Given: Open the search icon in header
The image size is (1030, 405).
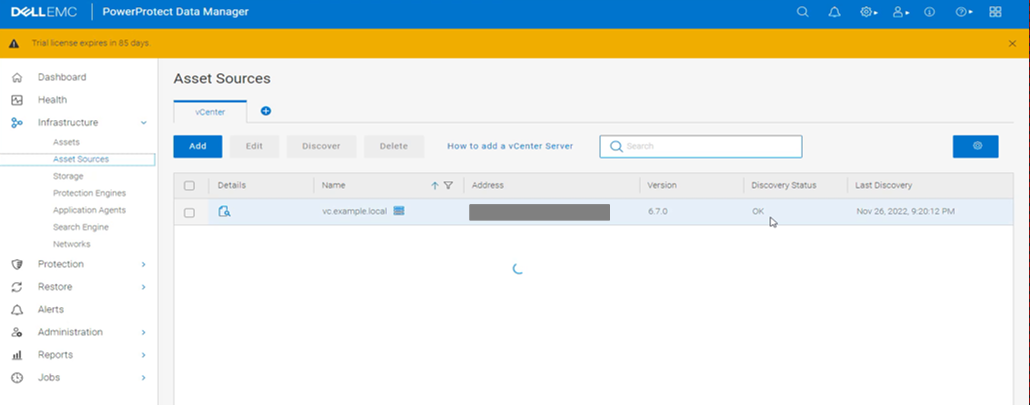Looking at the screenshot, I should (x=802, y=12).
